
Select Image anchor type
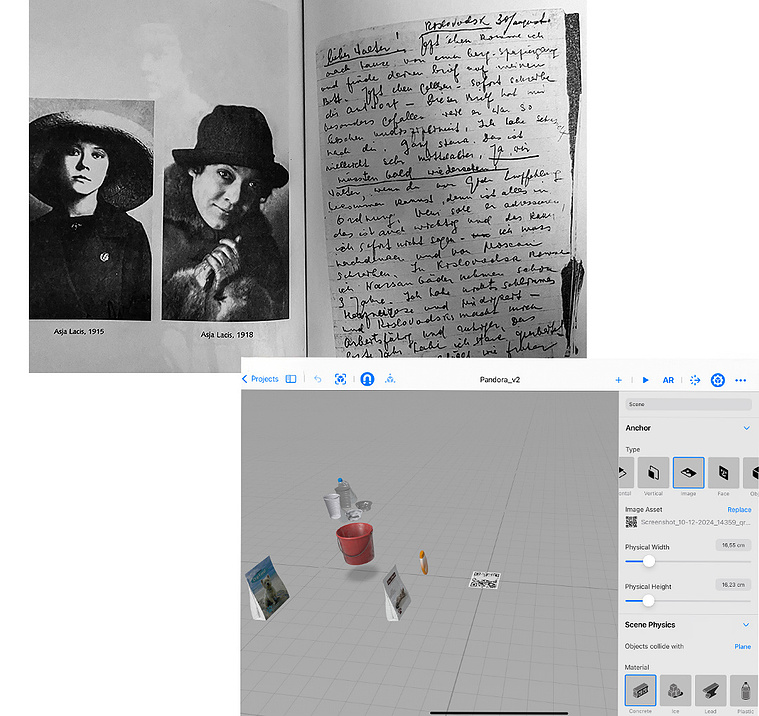pyautogui.click(x=688, y=473)
